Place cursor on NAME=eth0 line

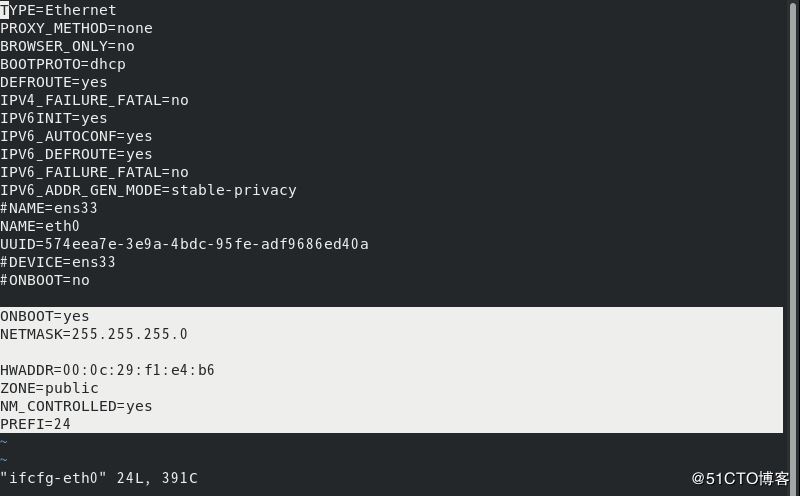click(x=40, y=226)
